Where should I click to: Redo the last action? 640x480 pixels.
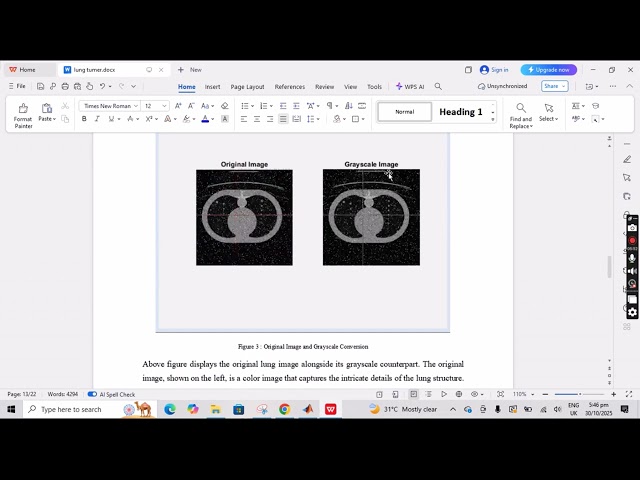point(121,87)
